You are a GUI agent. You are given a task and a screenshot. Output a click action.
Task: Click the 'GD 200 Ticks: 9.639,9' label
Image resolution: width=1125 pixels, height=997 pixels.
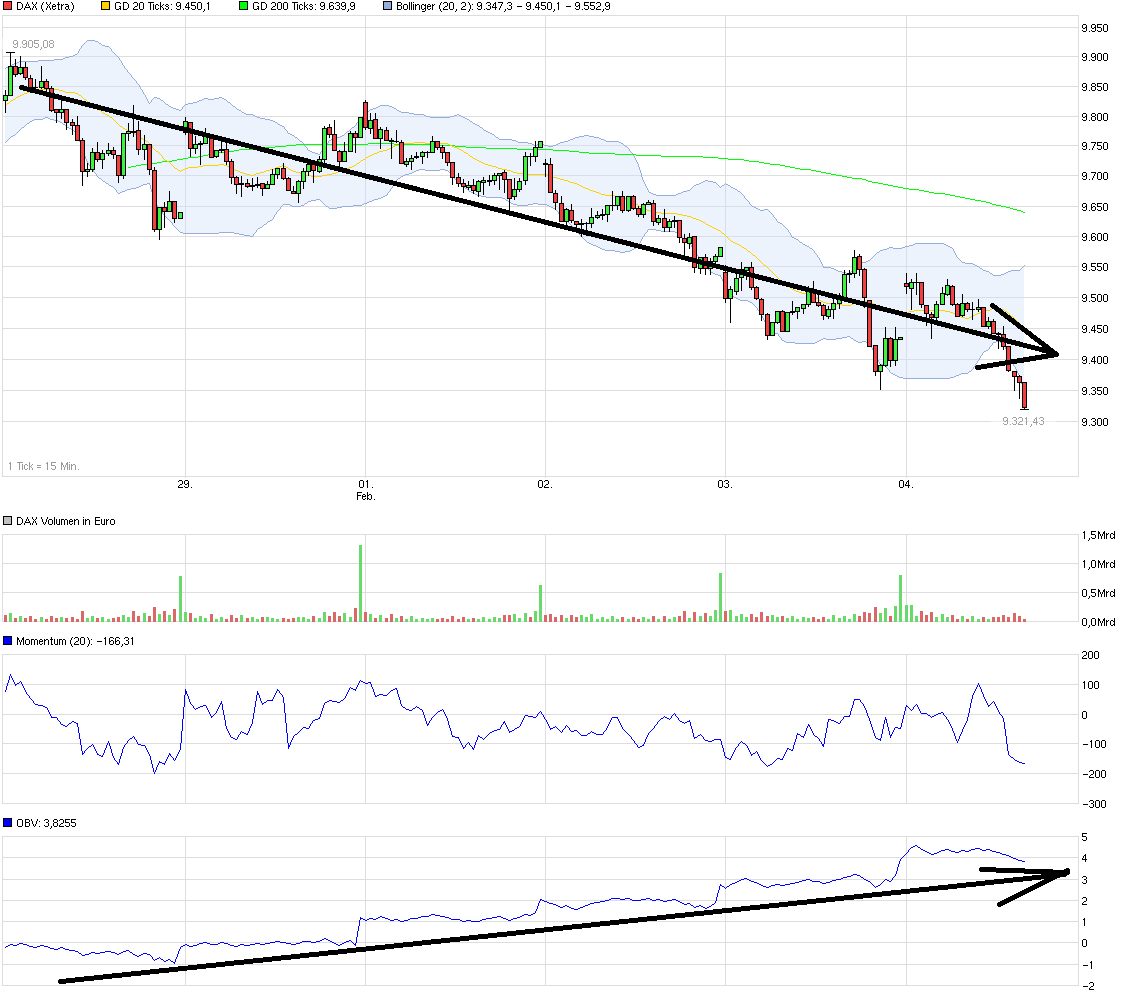[x=303, y=6]
